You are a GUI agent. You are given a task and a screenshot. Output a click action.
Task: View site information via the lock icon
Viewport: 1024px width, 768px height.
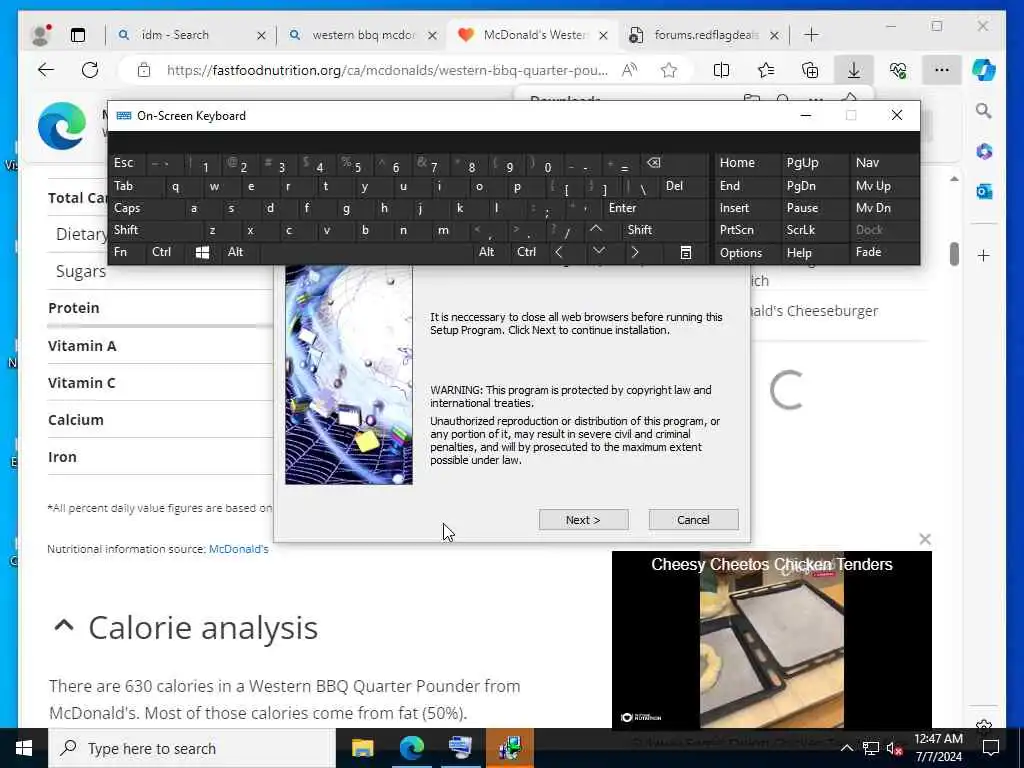144,70
